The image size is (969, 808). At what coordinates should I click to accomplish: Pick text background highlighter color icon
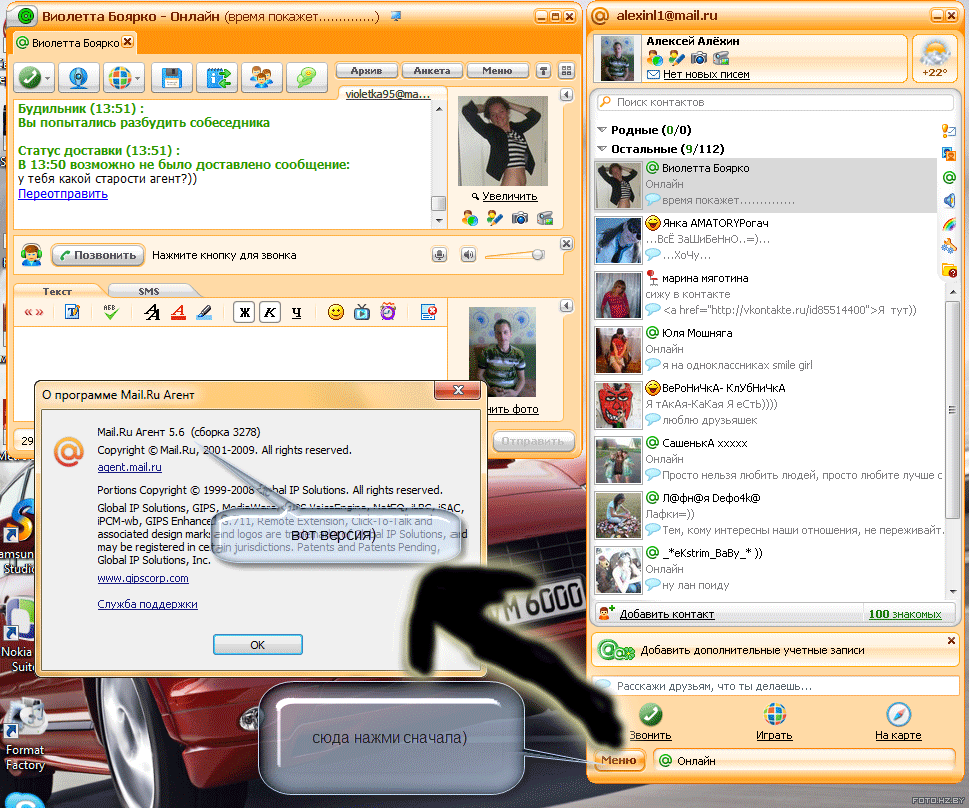pos(204,312)
